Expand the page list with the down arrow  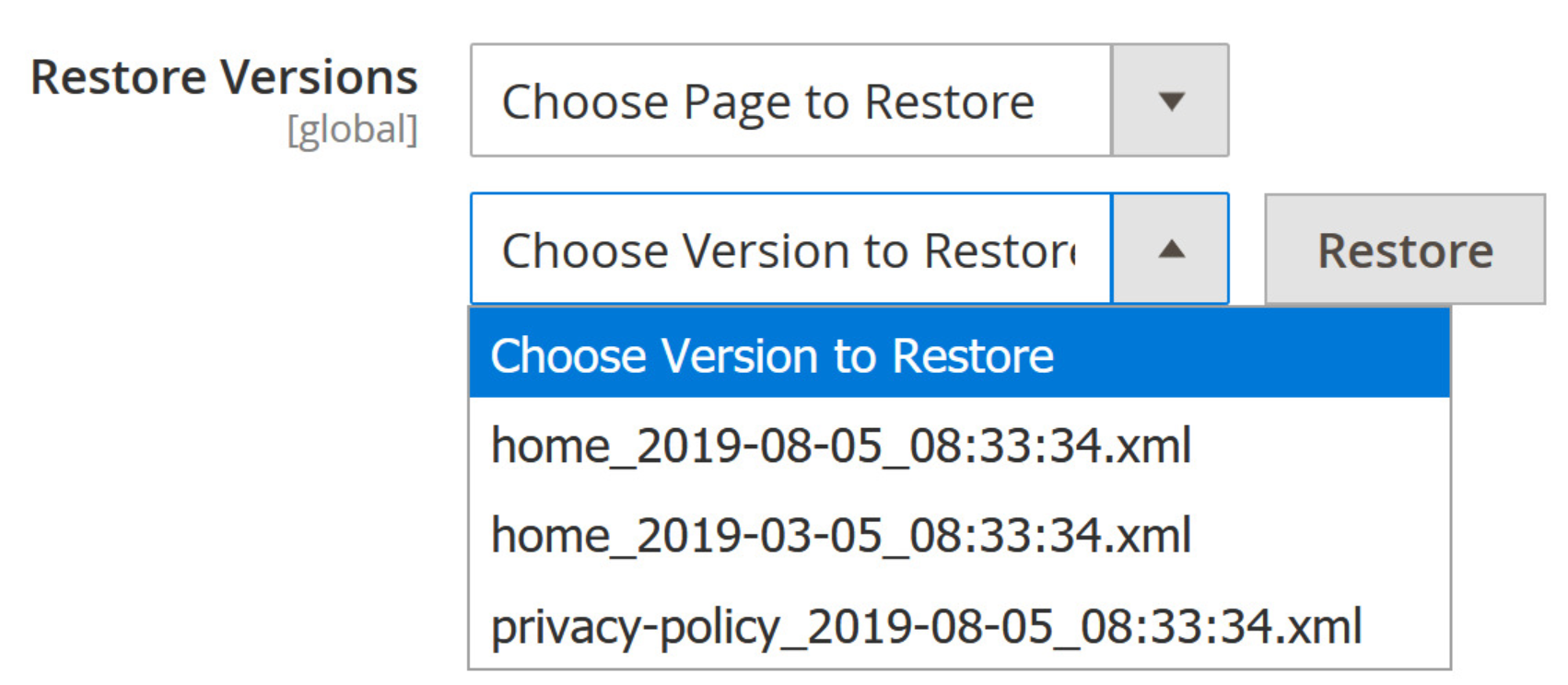(x=1170, y=100)
